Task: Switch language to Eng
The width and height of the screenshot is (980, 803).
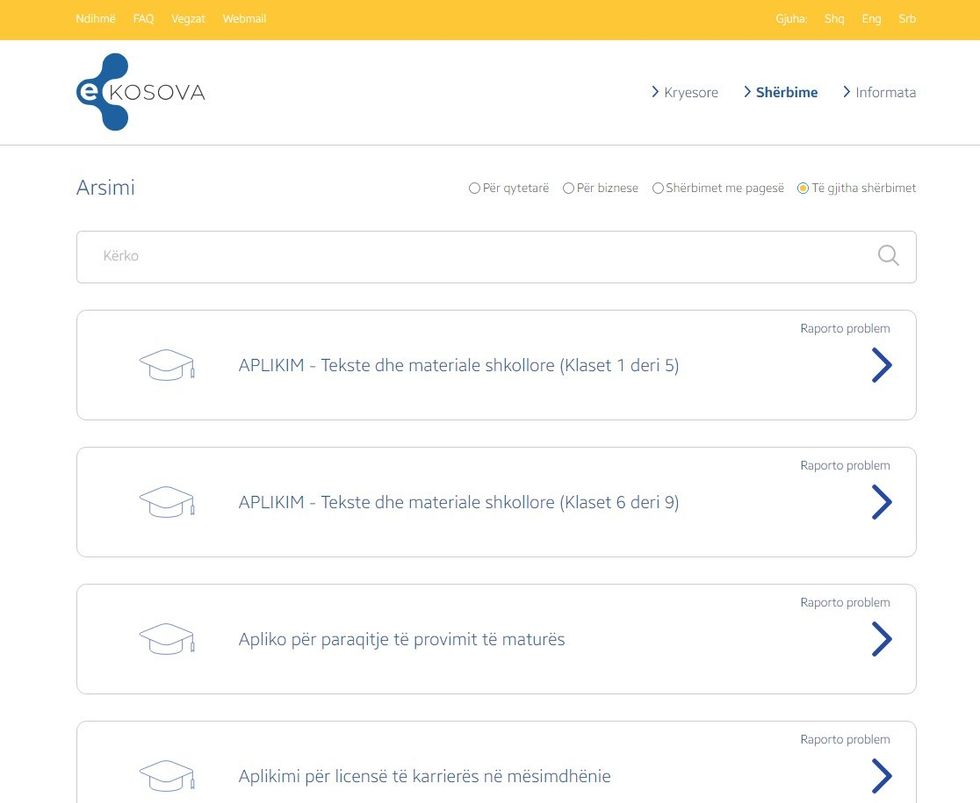Action: coord(871,19)
